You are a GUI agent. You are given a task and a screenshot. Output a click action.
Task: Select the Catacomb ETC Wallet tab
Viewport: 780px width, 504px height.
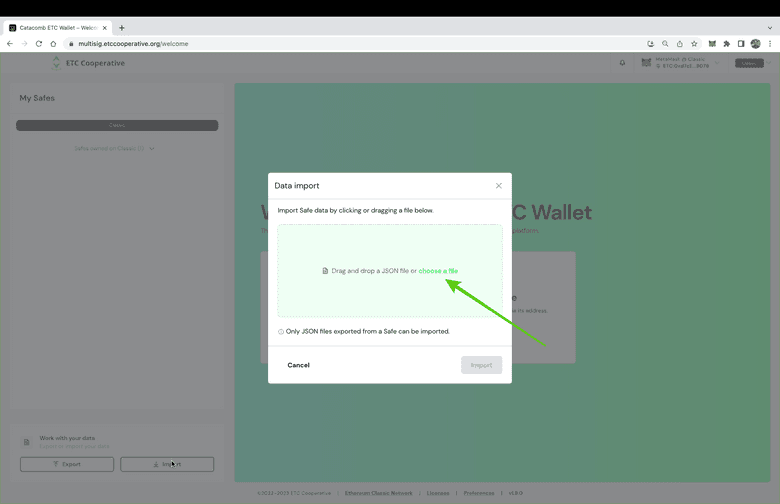coord(58,28)
